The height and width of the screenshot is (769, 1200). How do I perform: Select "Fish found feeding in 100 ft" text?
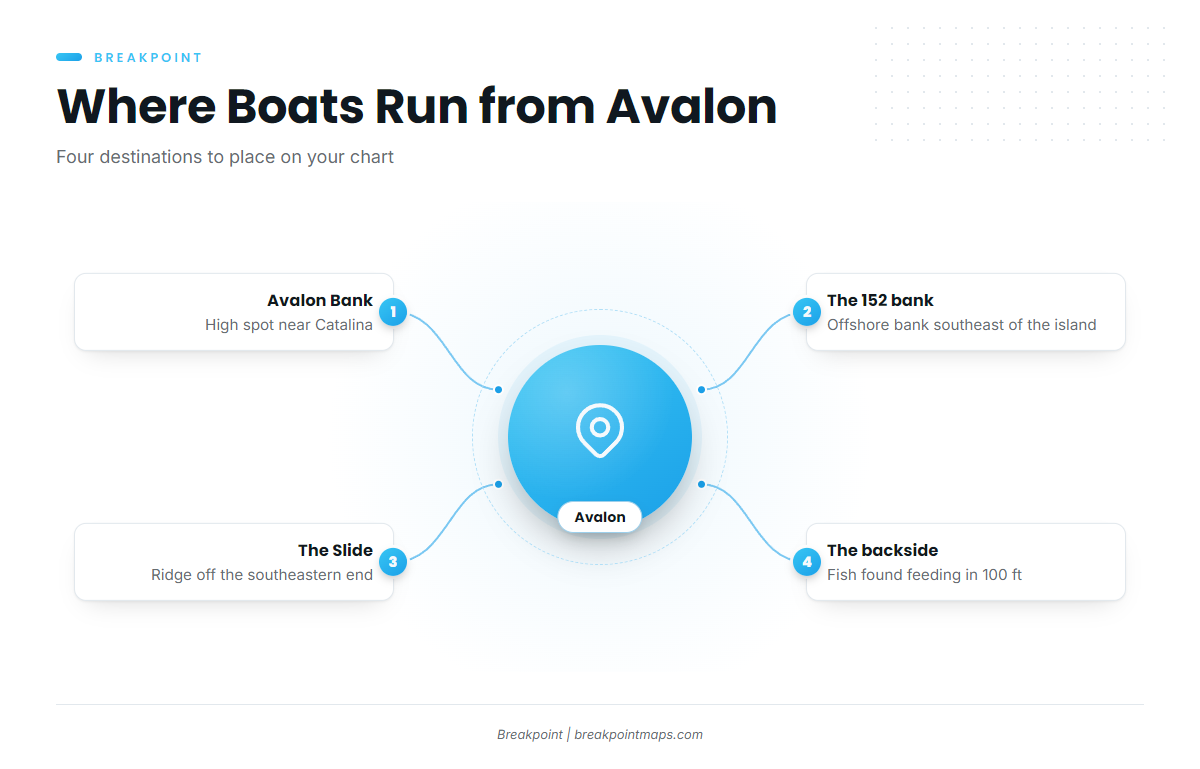(x=924, y=575)
